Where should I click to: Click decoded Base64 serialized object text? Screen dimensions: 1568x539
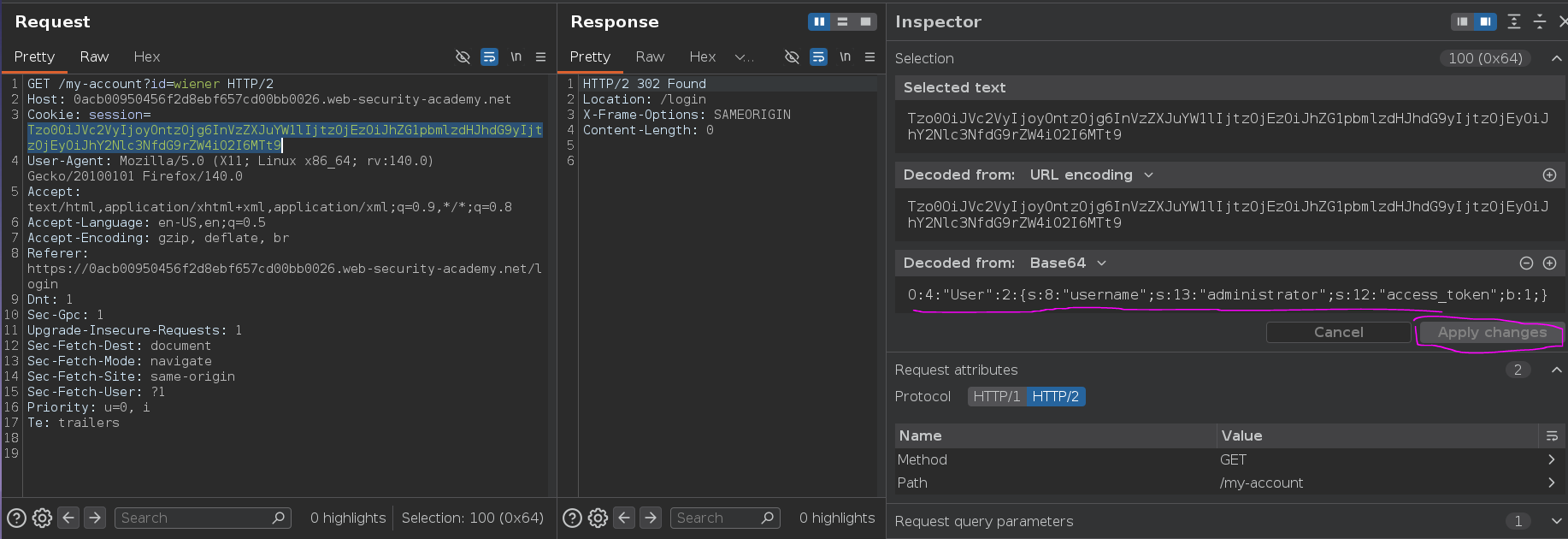pos(1228,294)
